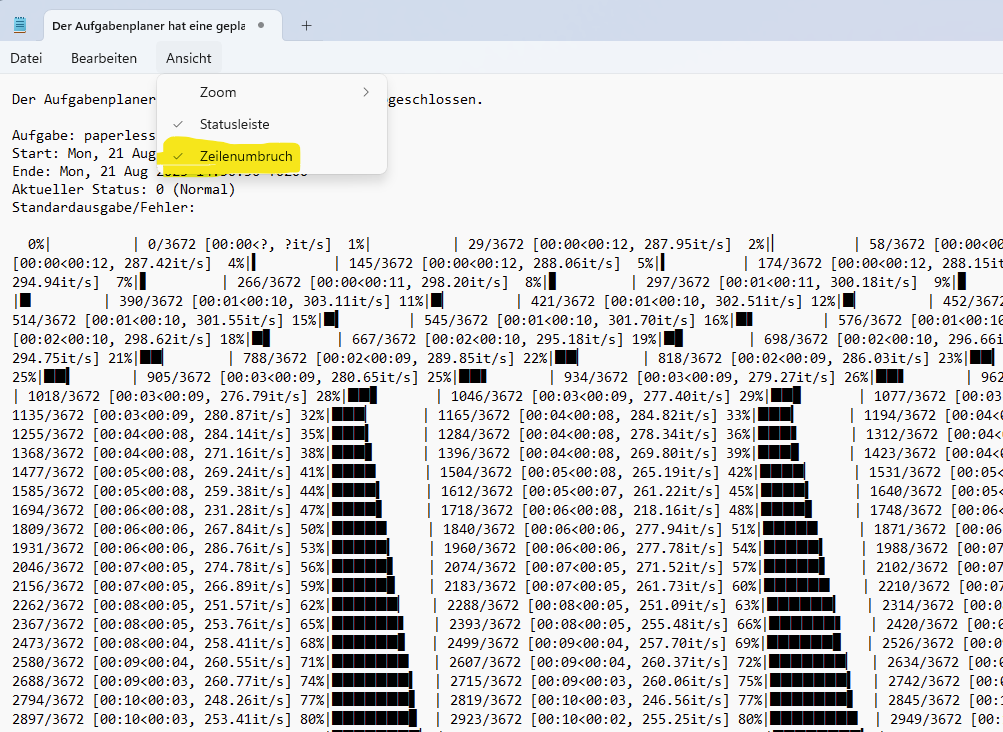Disable Zeilenumbruch word wrap

tap(246, 156)
